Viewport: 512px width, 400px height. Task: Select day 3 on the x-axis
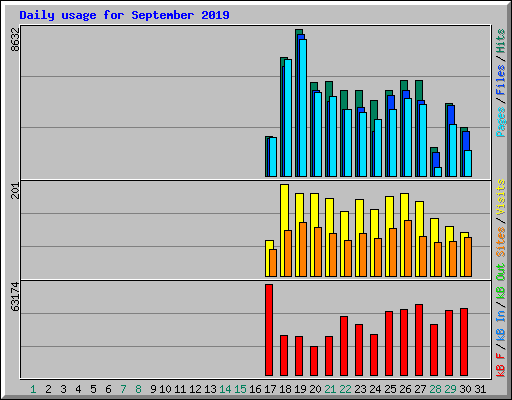pos(63,389)
